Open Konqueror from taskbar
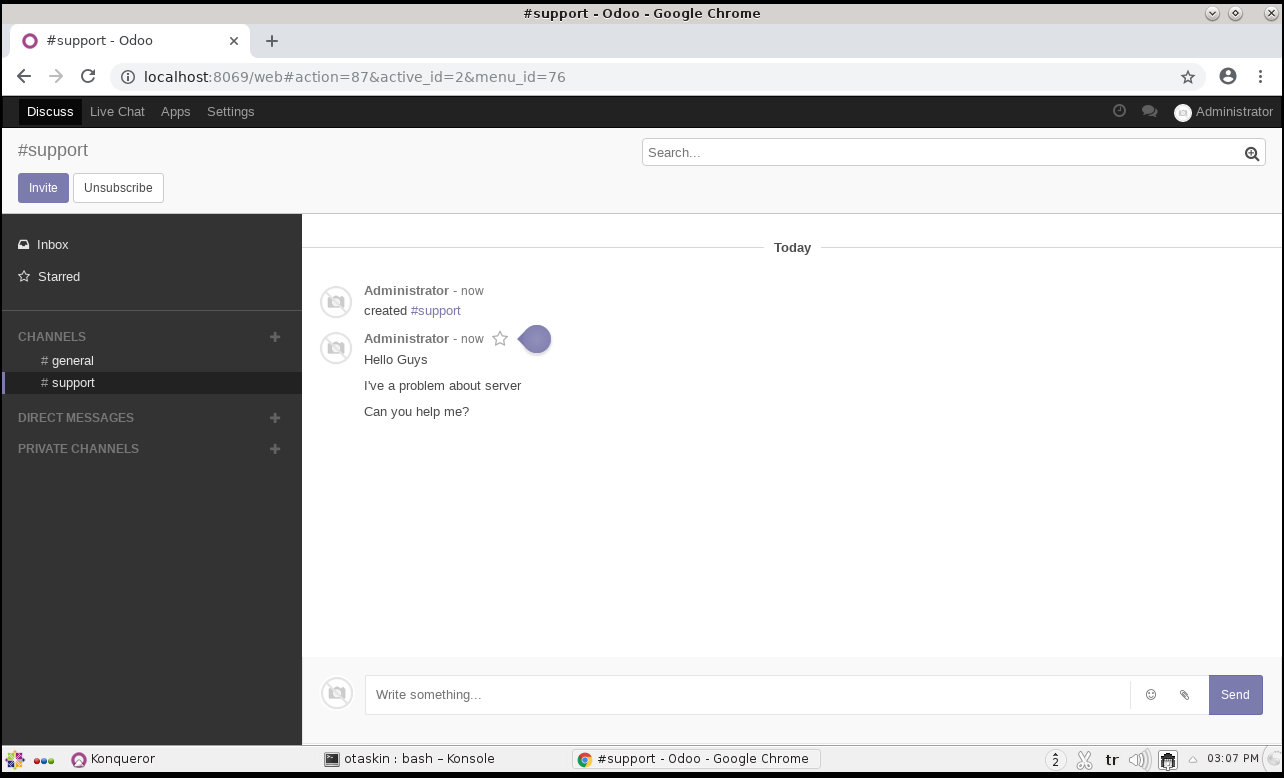This screenshot has height=778, width=1284. click(x=113, y=759)
